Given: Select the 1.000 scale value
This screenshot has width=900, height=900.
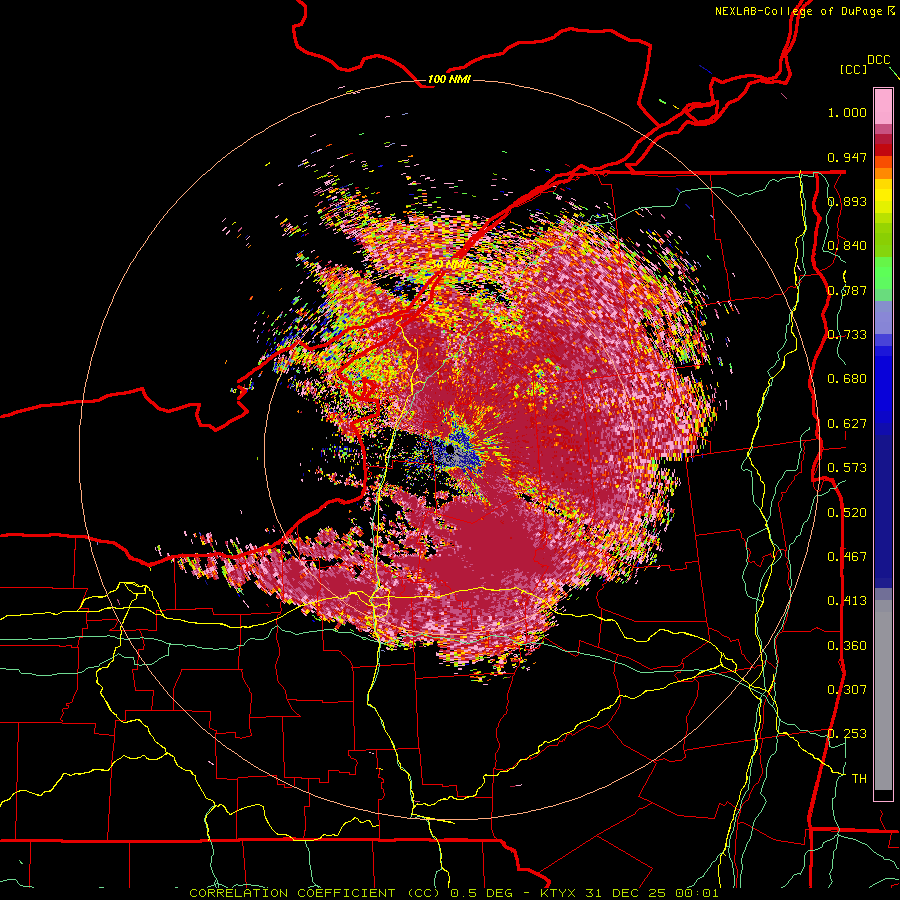Looking at the screenshot, I should click(847, 112).
